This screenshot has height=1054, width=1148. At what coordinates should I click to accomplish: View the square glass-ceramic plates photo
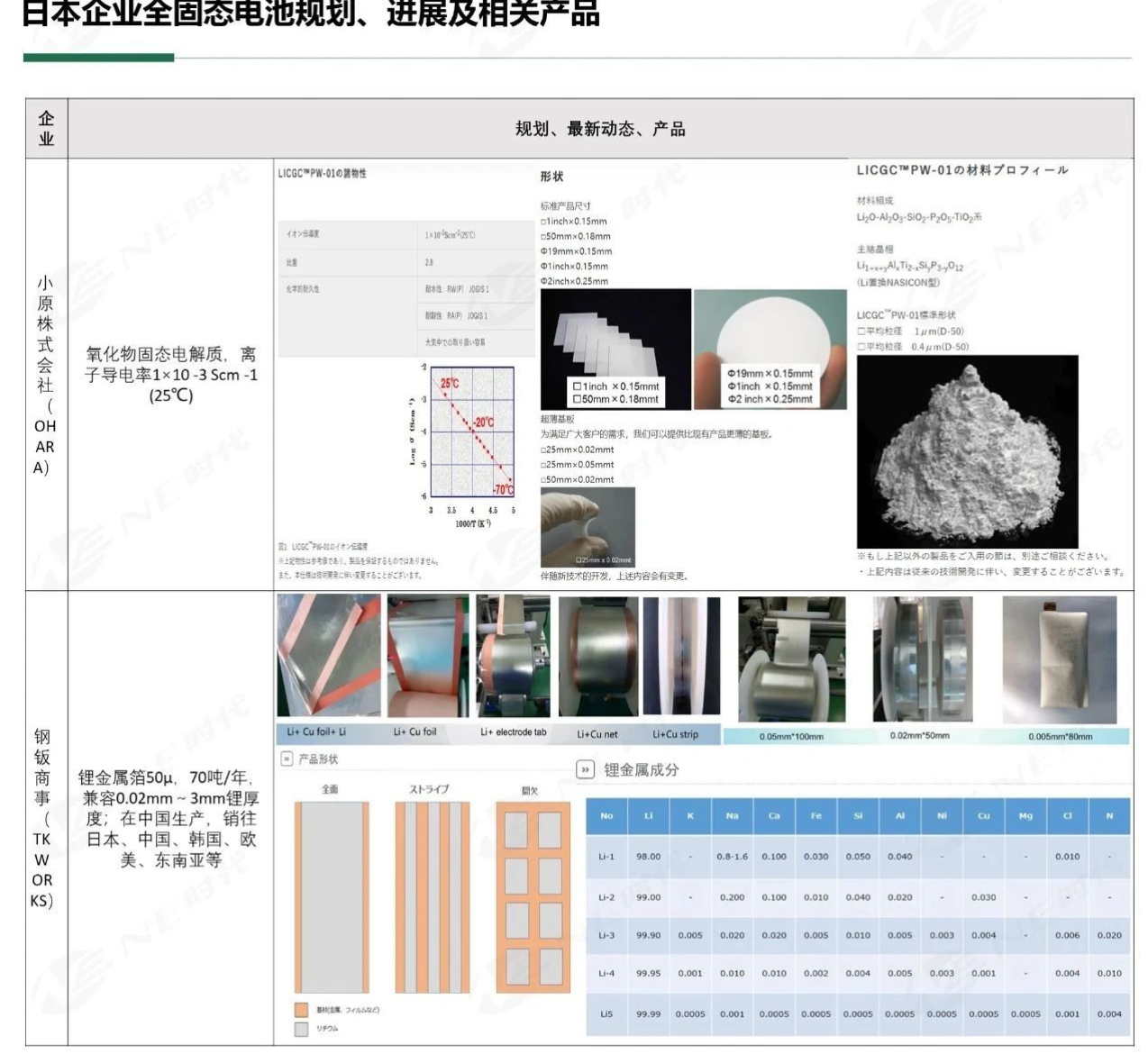tap(615, 350)
